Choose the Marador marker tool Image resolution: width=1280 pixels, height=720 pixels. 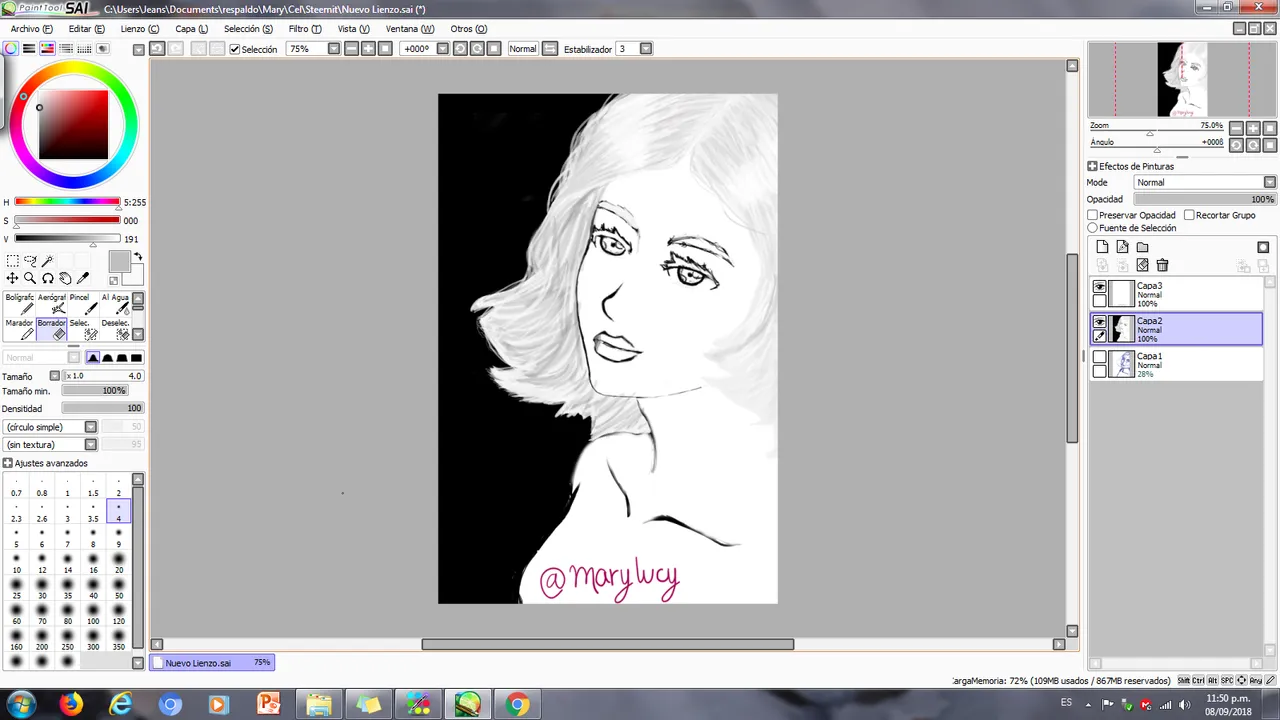click(20, 329)
